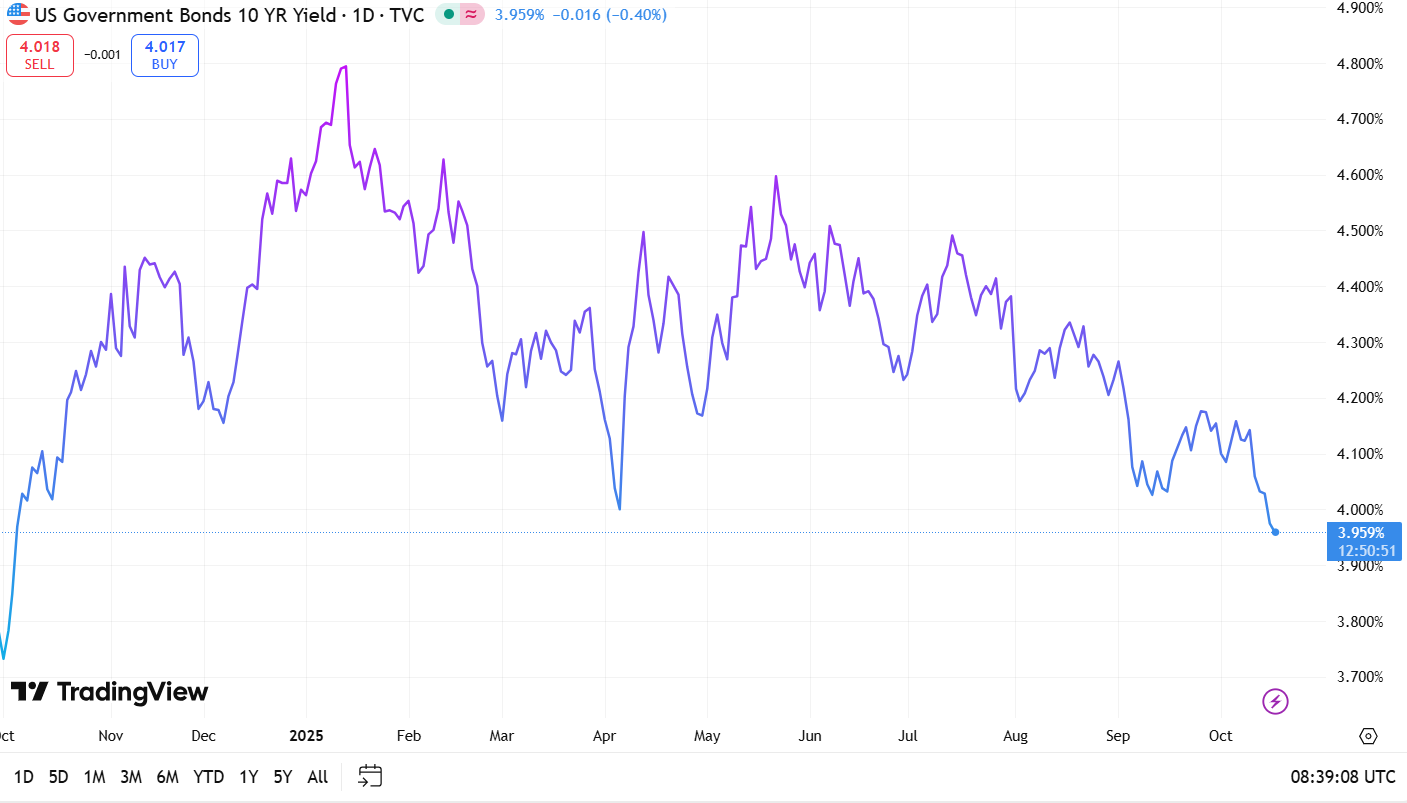
Task: Open the go-to-date calendar icon
Action: [x=370, y=776]
